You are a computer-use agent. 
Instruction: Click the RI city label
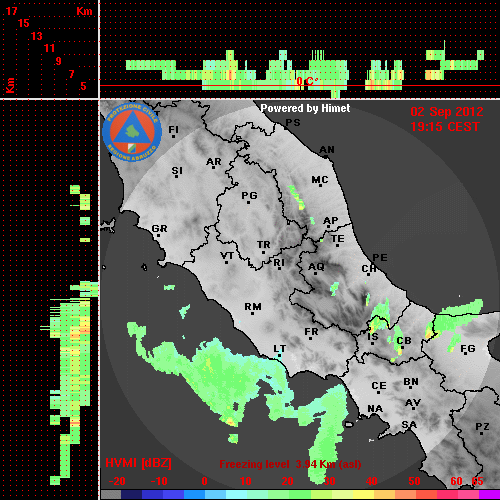point(279,263)
